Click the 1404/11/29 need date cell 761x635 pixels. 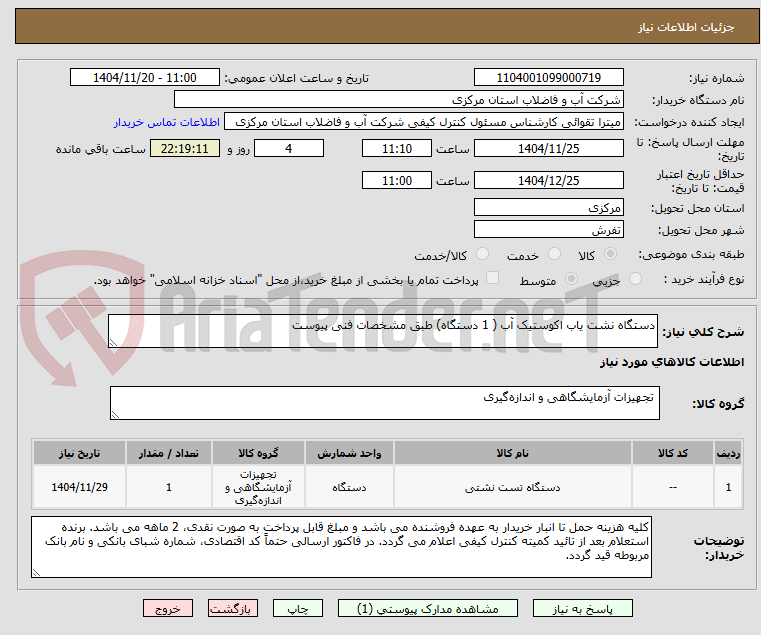[x=80, y=487]
